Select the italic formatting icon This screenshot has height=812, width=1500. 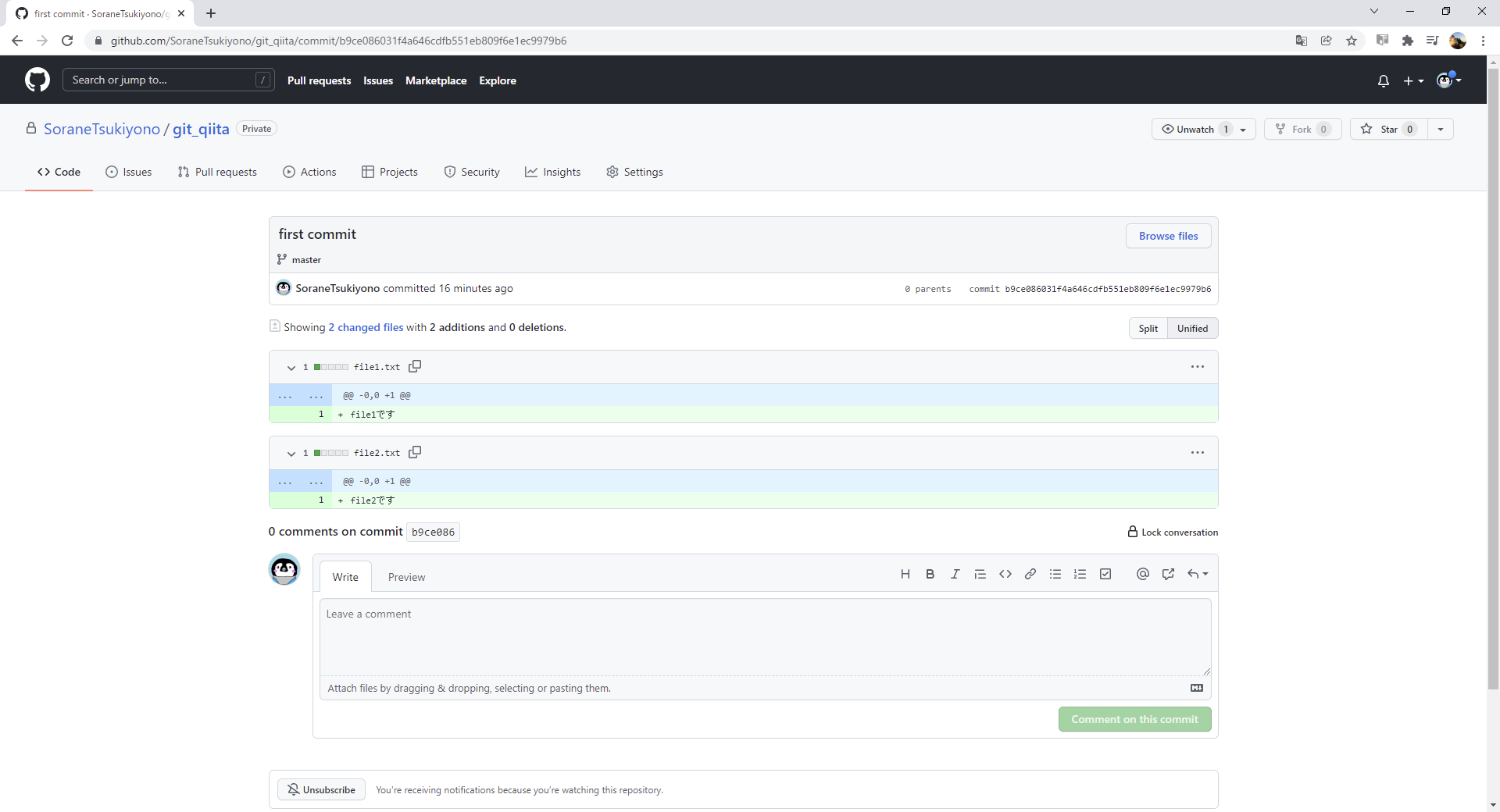[x=955, y=574]
